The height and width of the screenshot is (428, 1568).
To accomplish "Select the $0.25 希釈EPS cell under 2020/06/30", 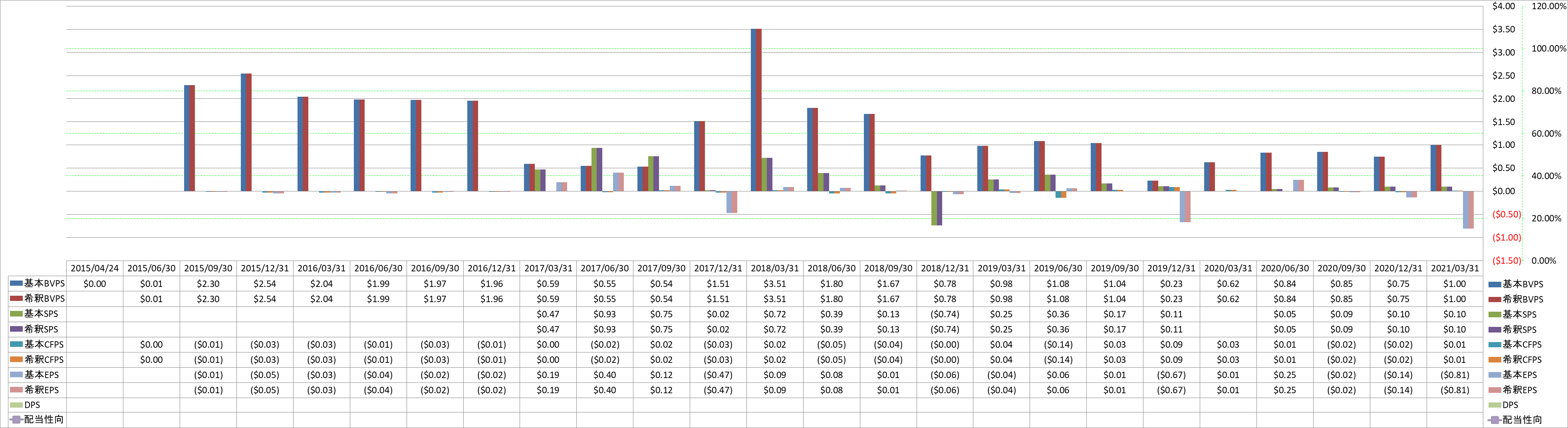I will pyautogui.click(x=1285, y=390).
